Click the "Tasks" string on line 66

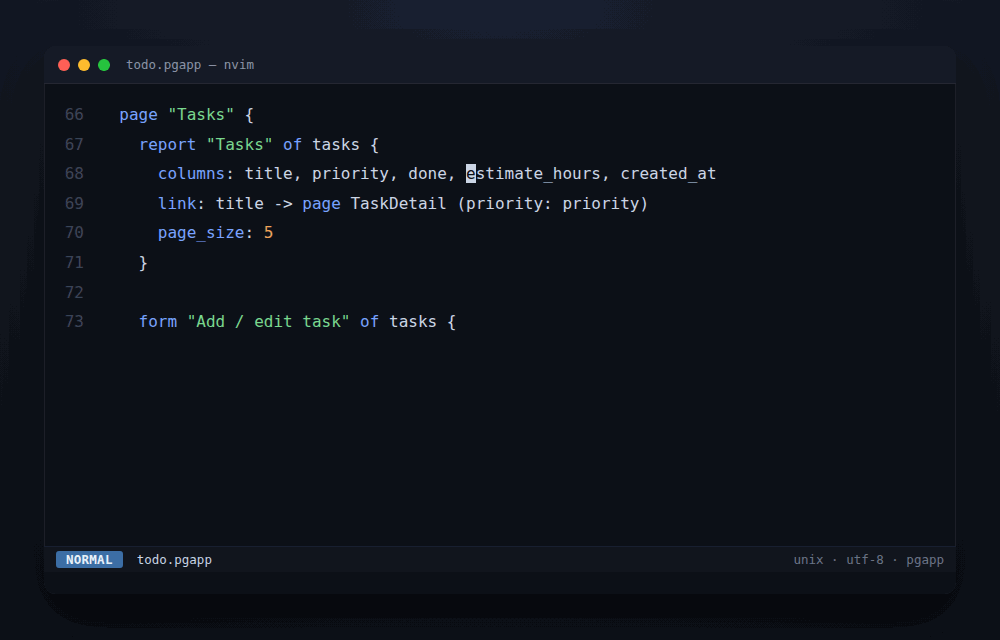point(201,115)
